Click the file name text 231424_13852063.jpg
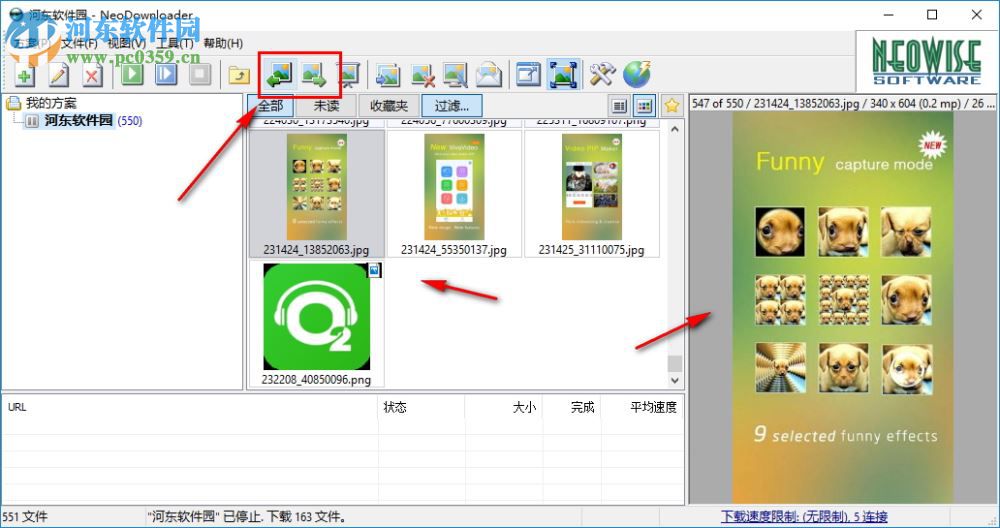 pos(316,250)
